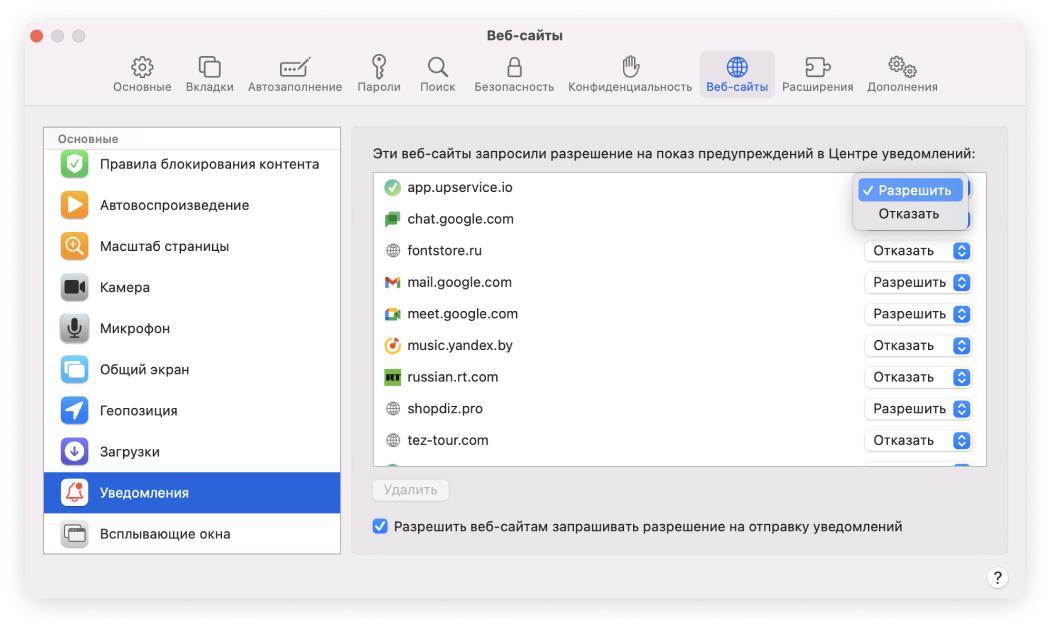
Task: Select the Веб-сайты tab
Action: click(737, 74)
